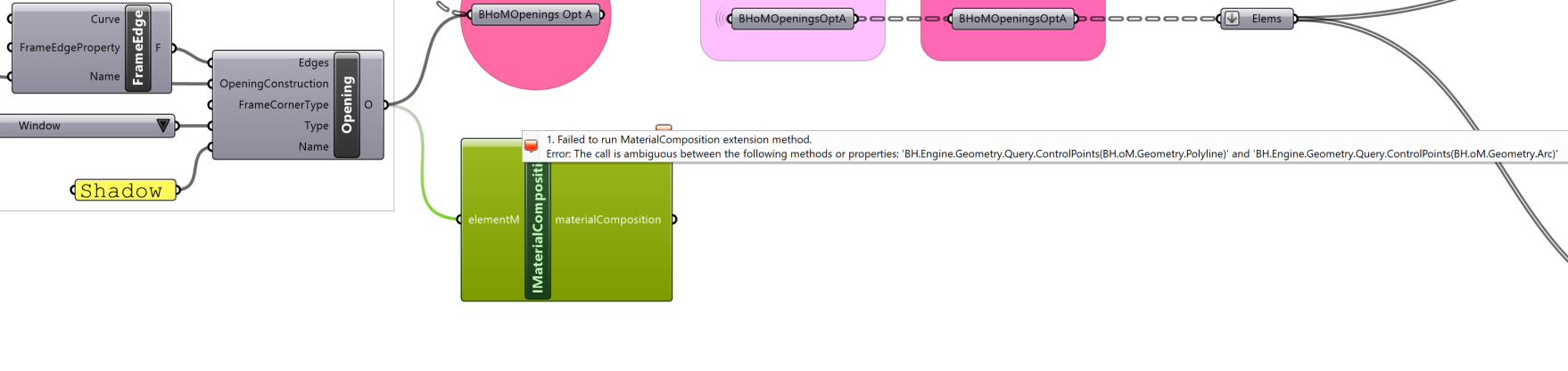Select the Opening component name bar

(x=347, y=105)
